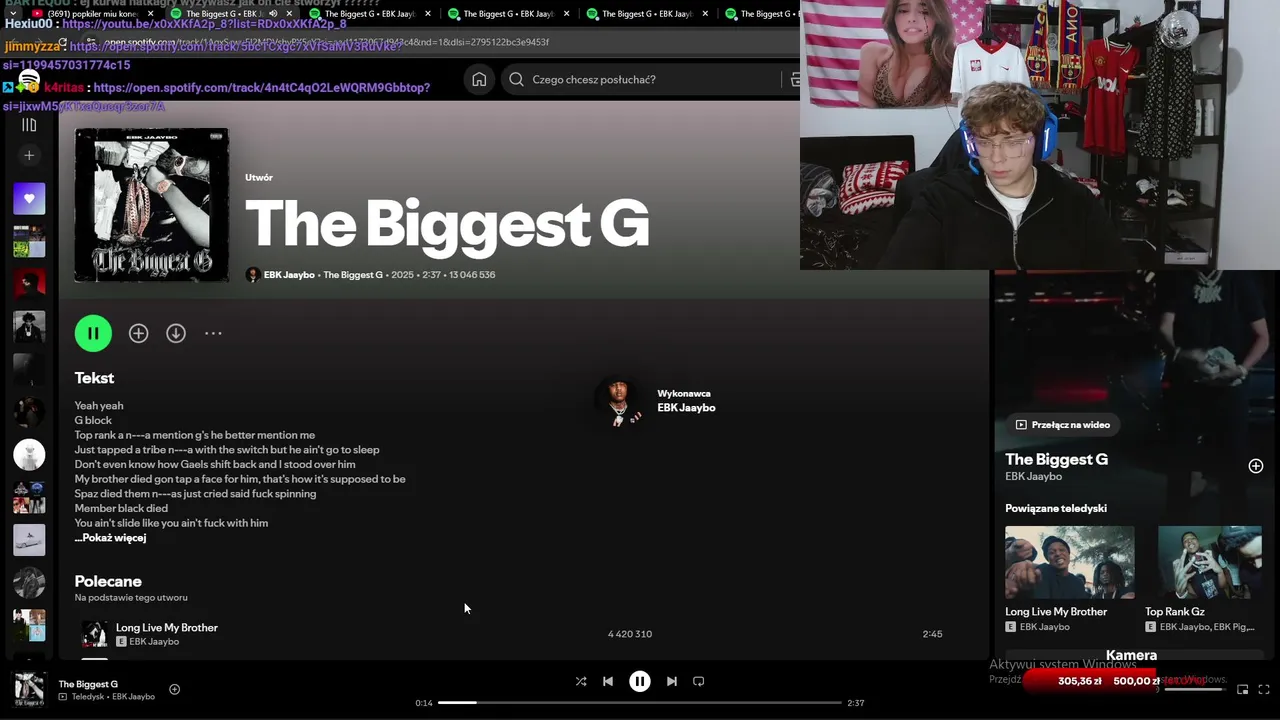Screen dimensions: 1280x720
Task: Open white circular artist avatar in sidebar
Action: [x=29, y=455]
